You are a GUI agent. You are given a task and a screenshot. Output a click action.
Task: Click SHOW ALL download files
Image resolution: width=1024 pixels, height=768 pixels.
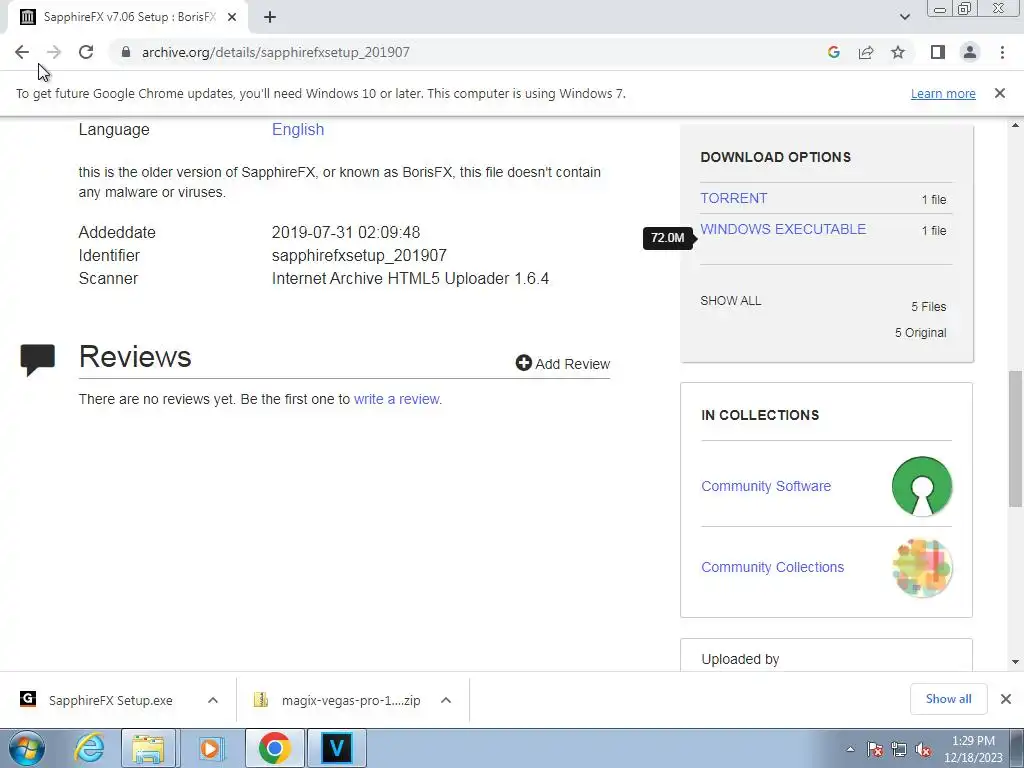730,301
